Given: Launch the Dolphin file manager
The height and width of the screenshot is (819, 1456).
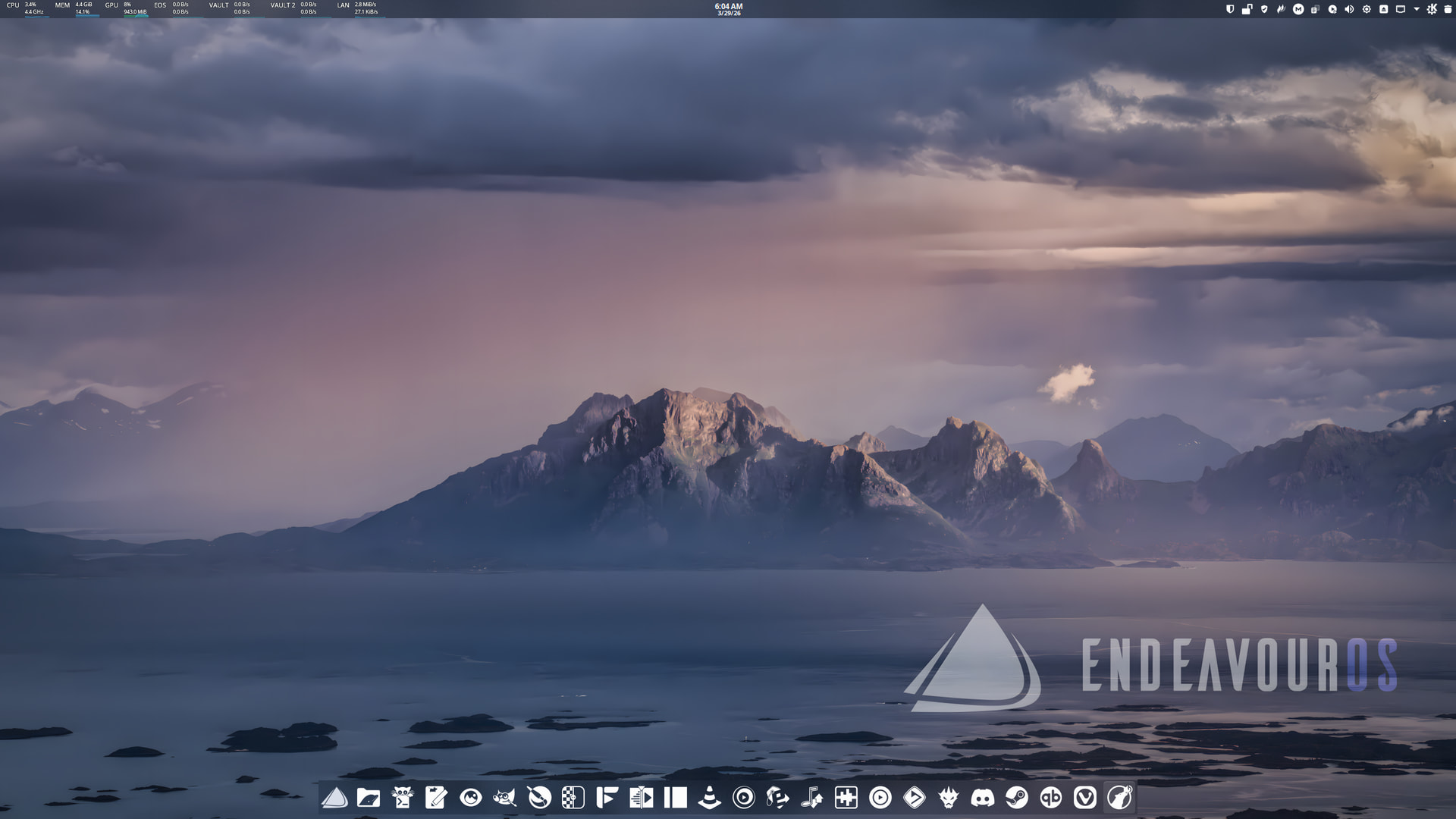Looking at the screenshot, I should click(x=369, y=798).
